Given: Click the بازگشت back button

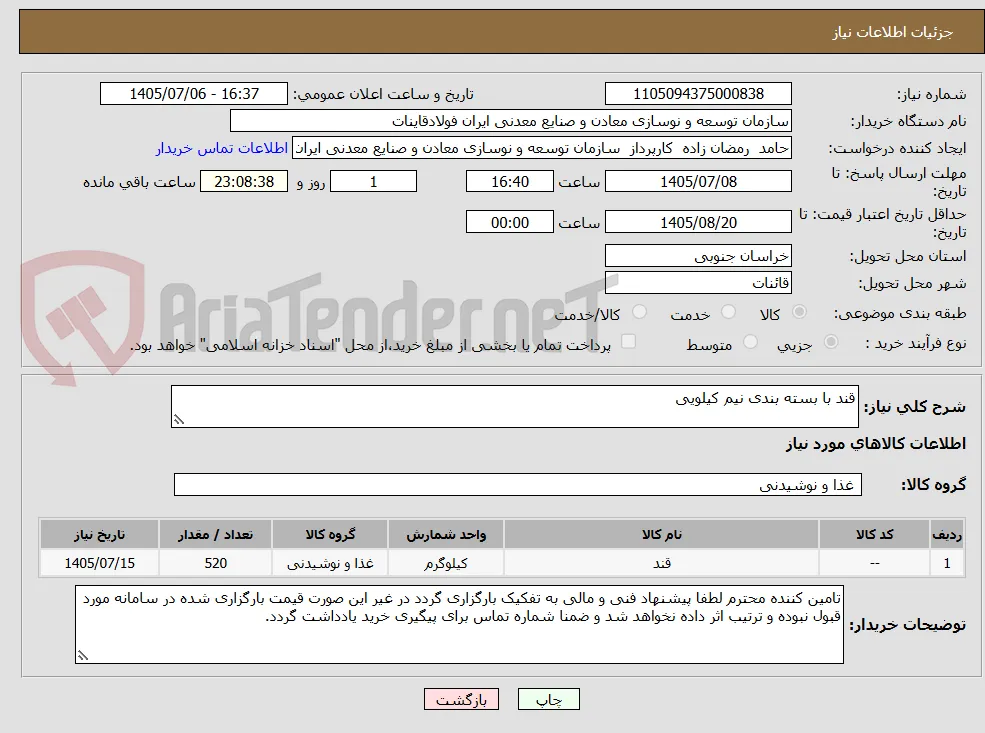Looking at the screenshot, I should 461,699.
